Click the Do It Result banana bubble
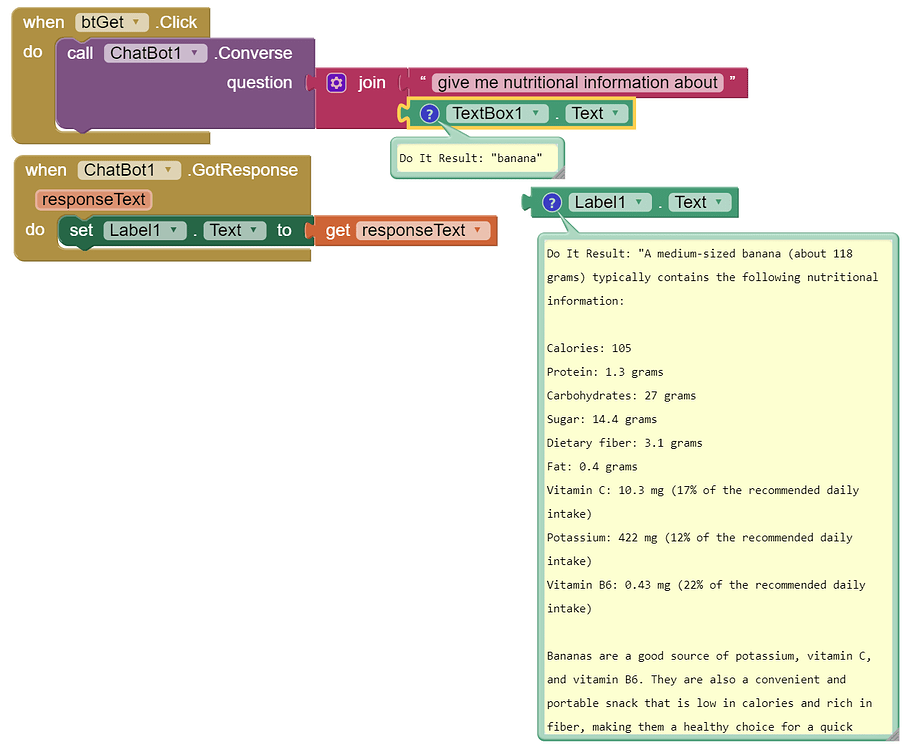Viewport: 912px width, 750px height. [x=477, y=157]
